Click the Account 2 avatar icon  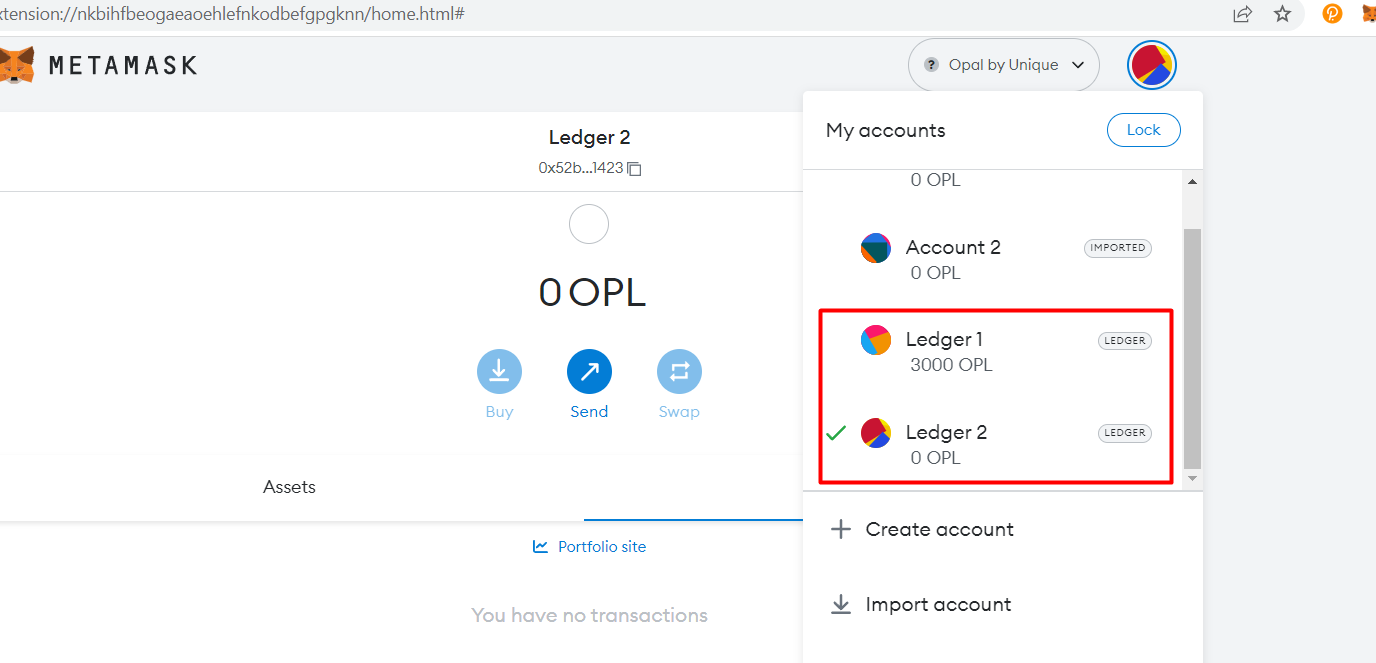tap(876, 248)
